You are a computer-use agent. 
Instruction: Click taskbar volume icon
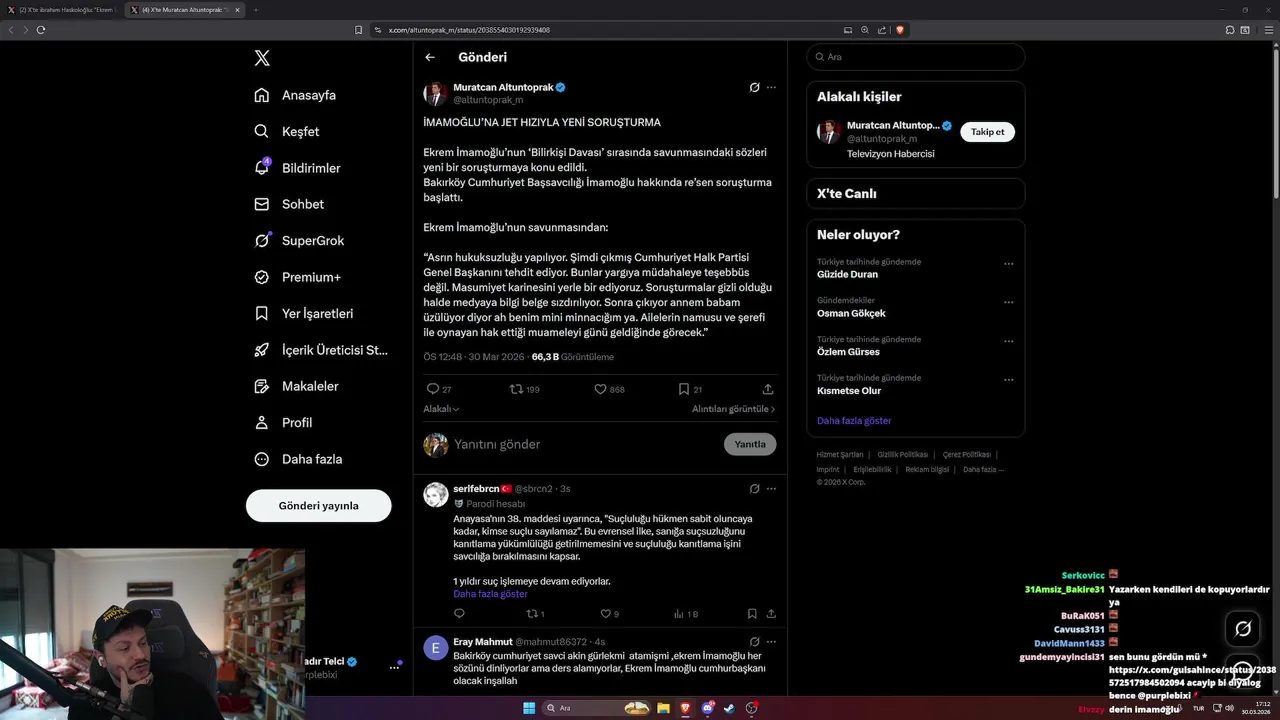[x=1230, y=708]
